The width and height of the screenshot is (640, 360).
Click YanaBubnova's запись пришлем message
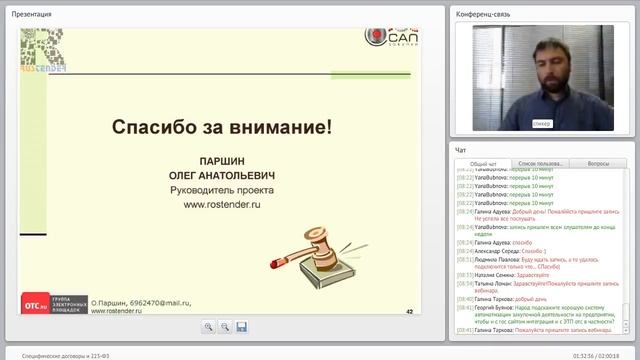pos(536,231)
